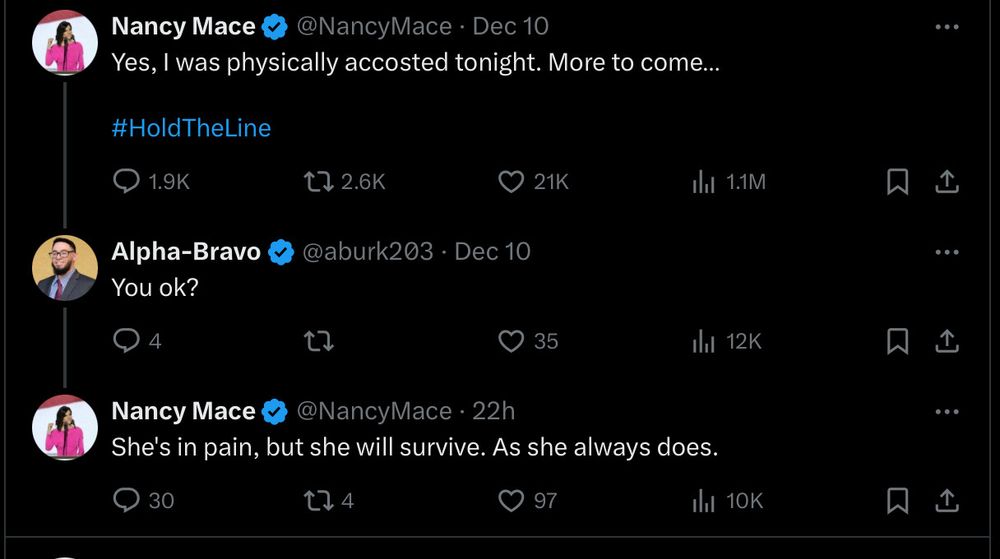Reply to Alpha-Bravo's 'You ok?' tweet
The image size is (1000, 559).
[126, 341]
